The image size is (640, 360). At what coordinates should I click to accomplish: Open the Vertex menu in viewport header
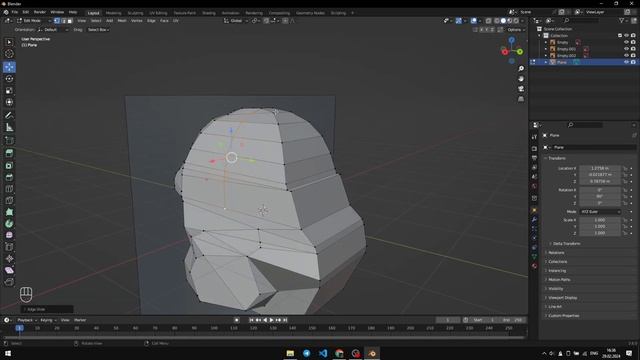coord(136,20)
